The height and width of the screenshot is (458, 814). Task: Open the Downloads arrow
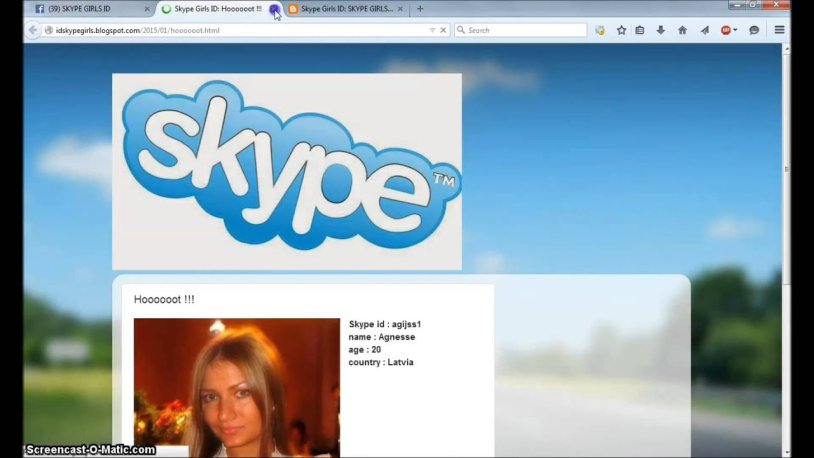[660, 30]
